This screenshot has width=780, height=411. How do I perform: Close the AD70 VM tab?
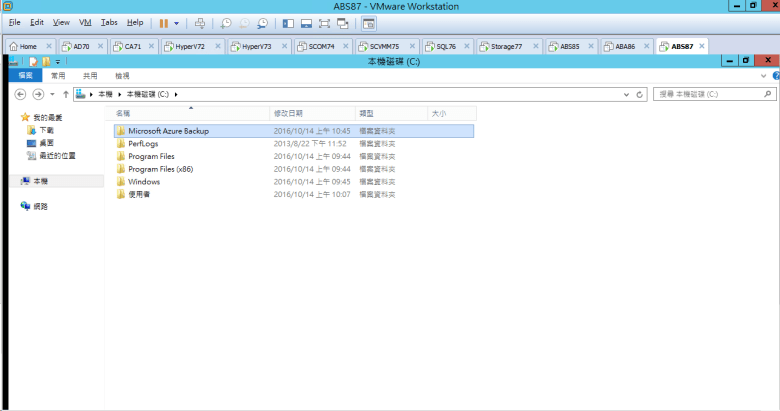pos(98,46)
